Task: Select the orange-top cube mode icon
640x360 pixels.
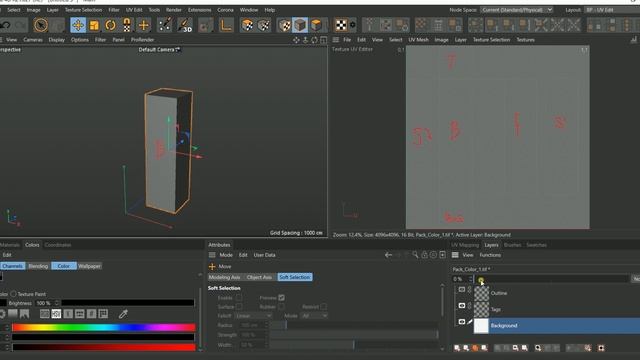Action: (x=316, y=25)
